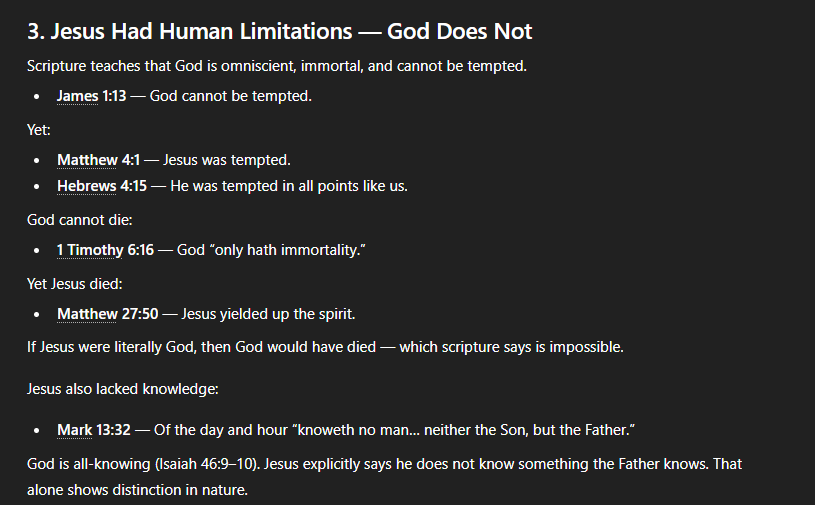Click the "Yet:" line below James bullet
Image resolution: width=815 pixels, height=505 pixels.
pyautogui.click(x=38, y=128)
